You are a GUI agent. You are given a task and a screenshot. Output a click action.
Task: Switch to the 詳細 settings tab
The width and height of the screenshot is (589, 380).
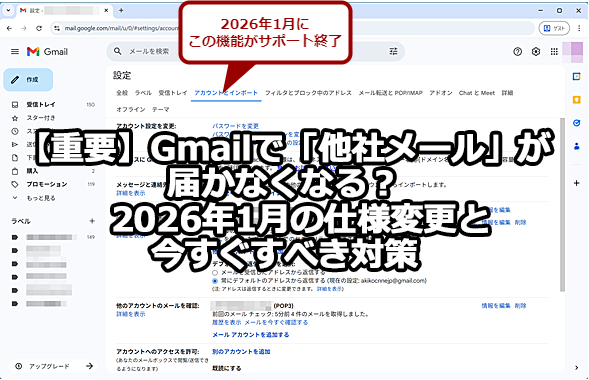pyautogui.click(x=507, y=93)
